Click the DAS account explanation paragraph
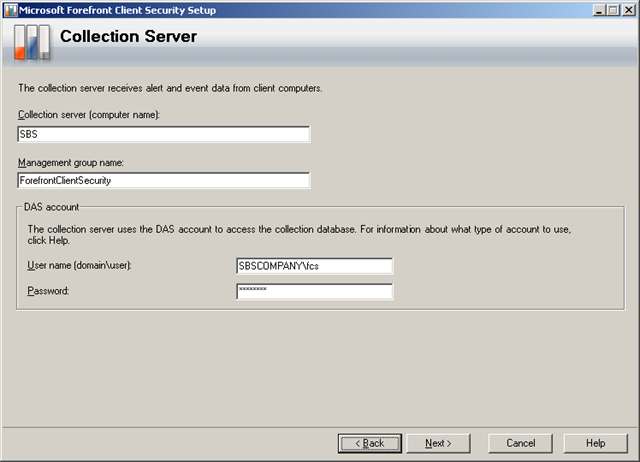This screenshot has height=462, width=640. point(299,235)
